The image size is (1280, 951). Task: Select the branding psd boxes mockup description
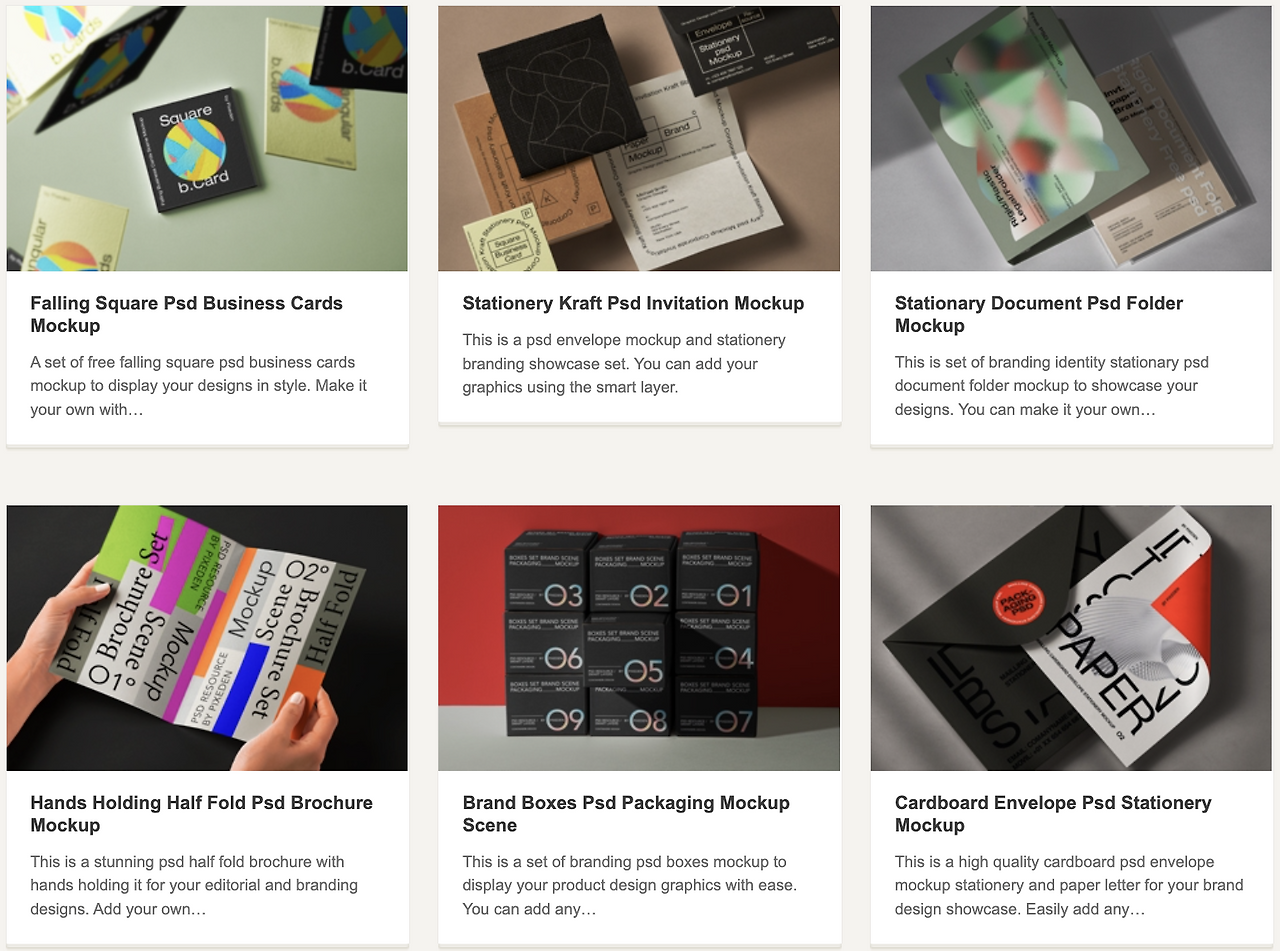(629, 885)
